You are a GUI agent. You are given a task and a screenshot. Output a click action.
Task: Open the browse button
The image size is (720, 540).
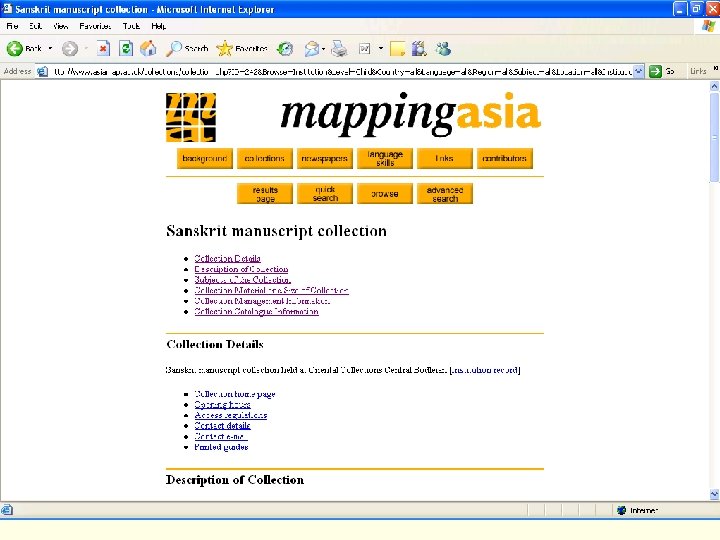pos(385,194)
